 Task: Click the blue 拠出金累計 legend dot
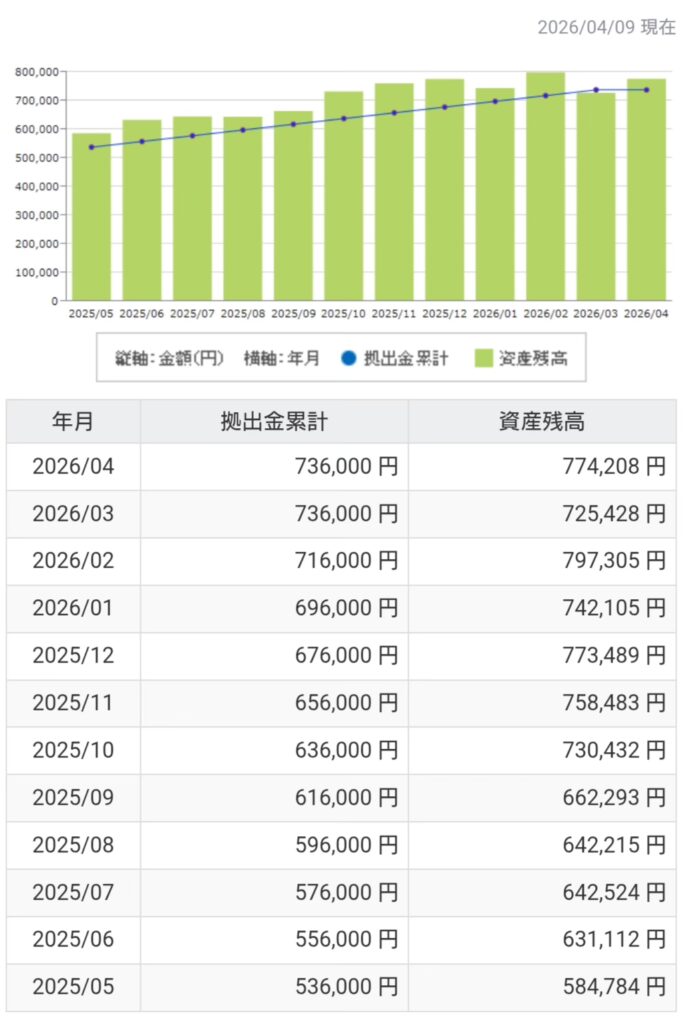coord(349,358)
